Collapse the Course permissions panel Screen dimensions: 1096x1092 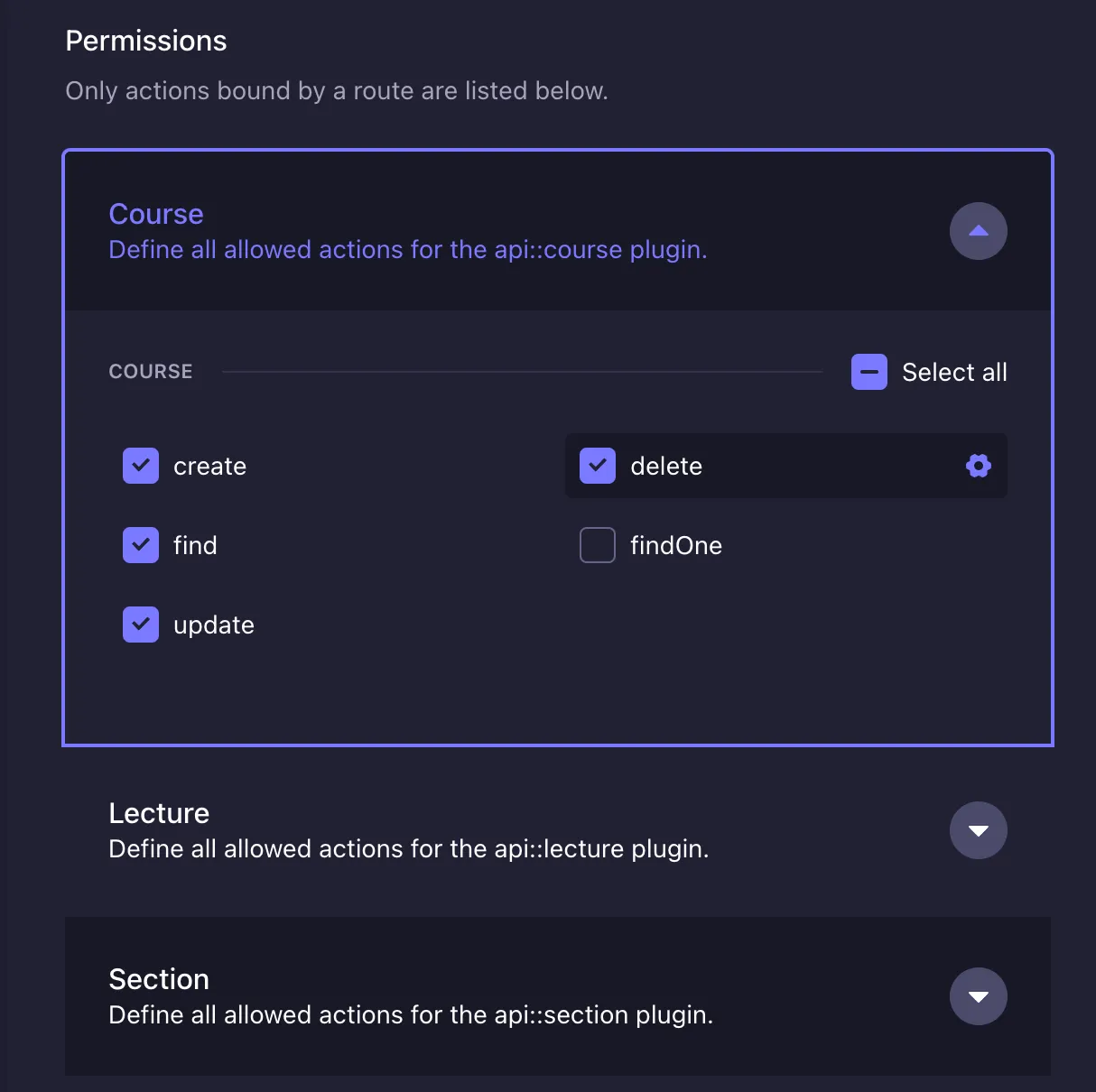(979, 231)
